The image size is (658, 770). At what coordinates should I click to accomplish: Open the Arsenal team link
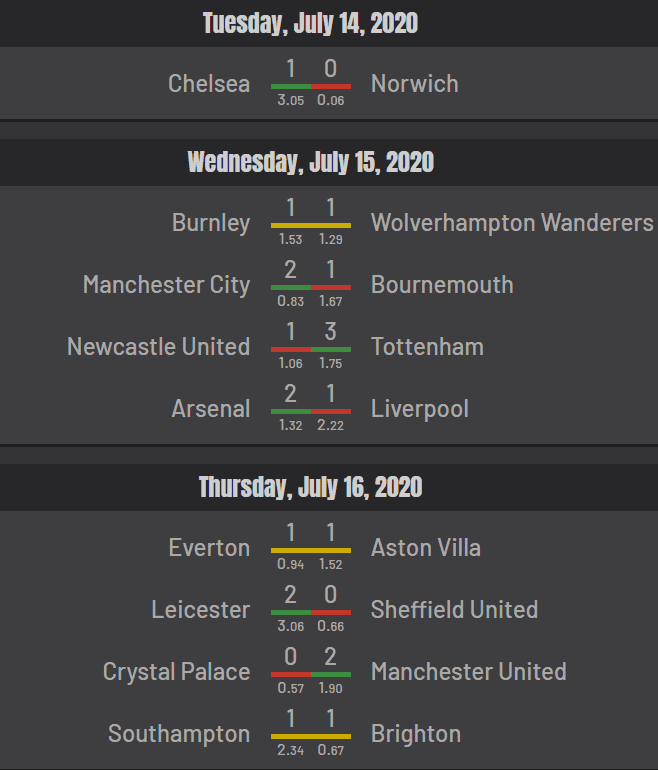coord(211,409)
